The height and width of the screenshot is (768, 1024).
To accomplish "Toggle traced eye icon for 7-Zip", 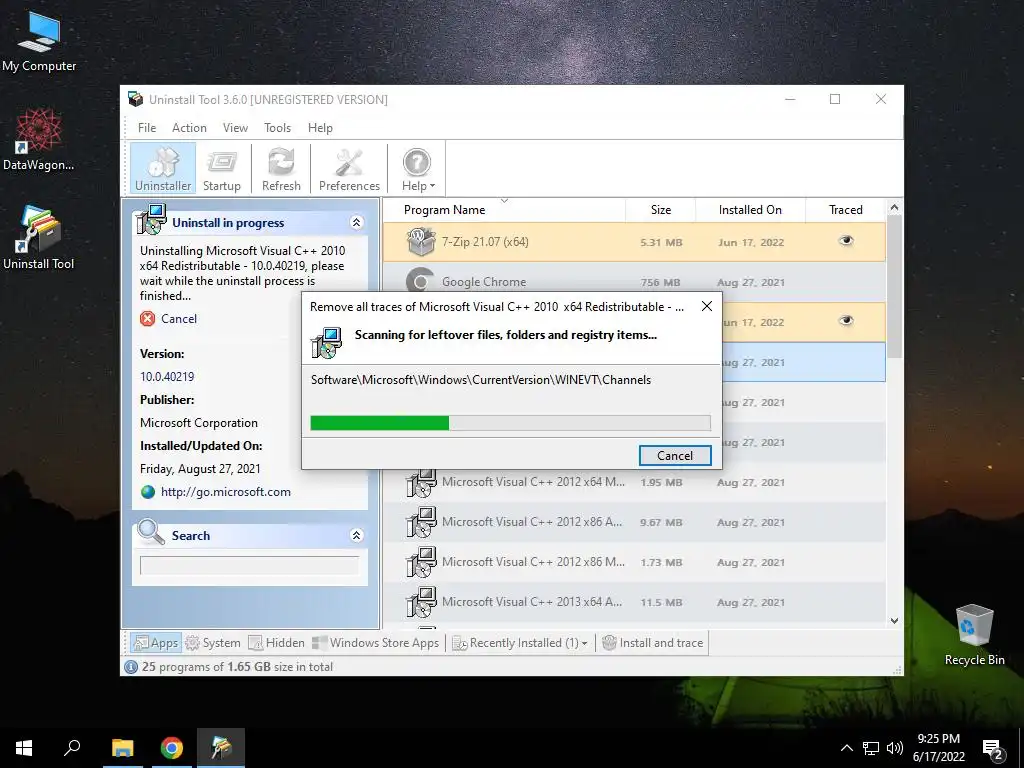I will coord(846,241).
